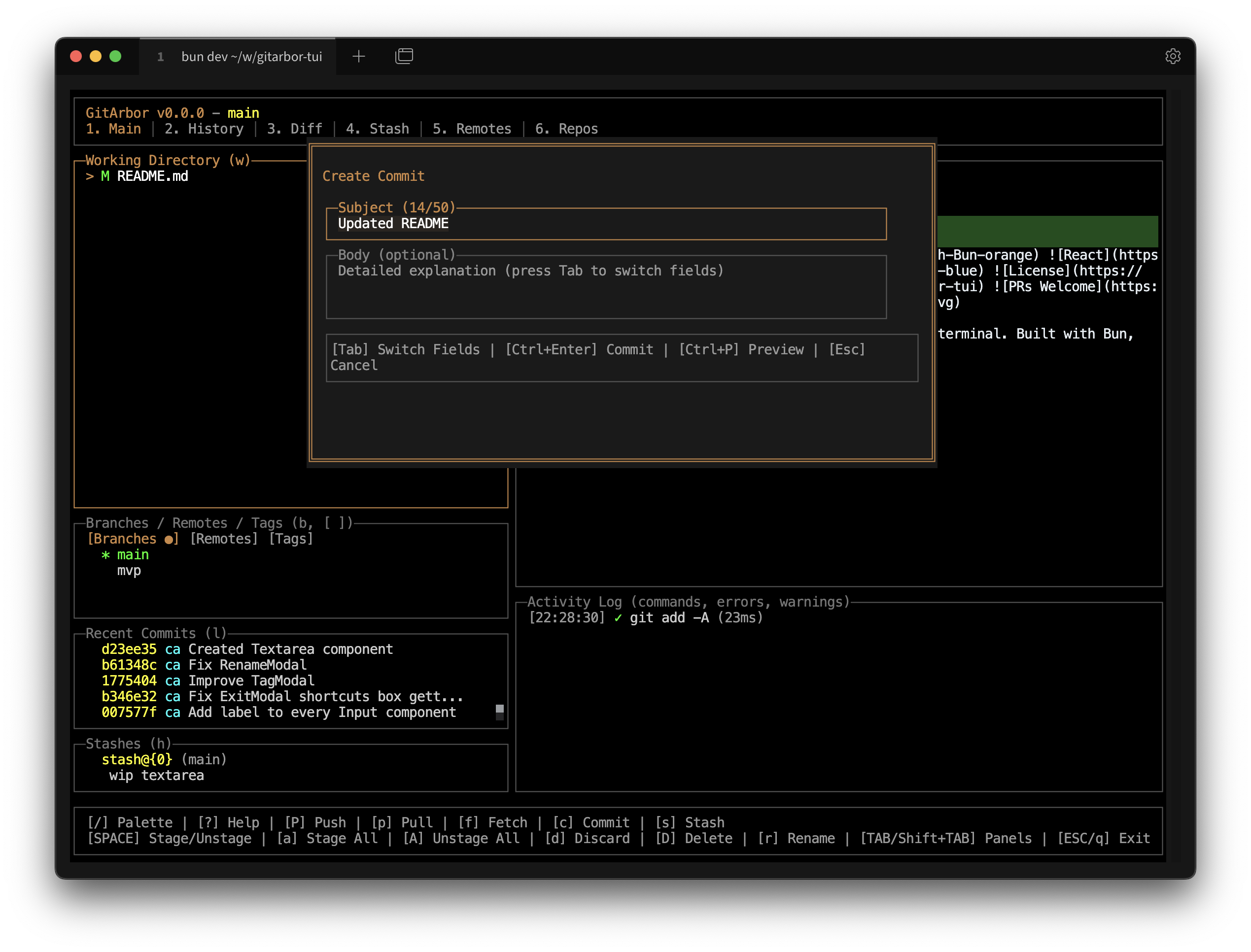Switch to the 2. History tab

204,129
